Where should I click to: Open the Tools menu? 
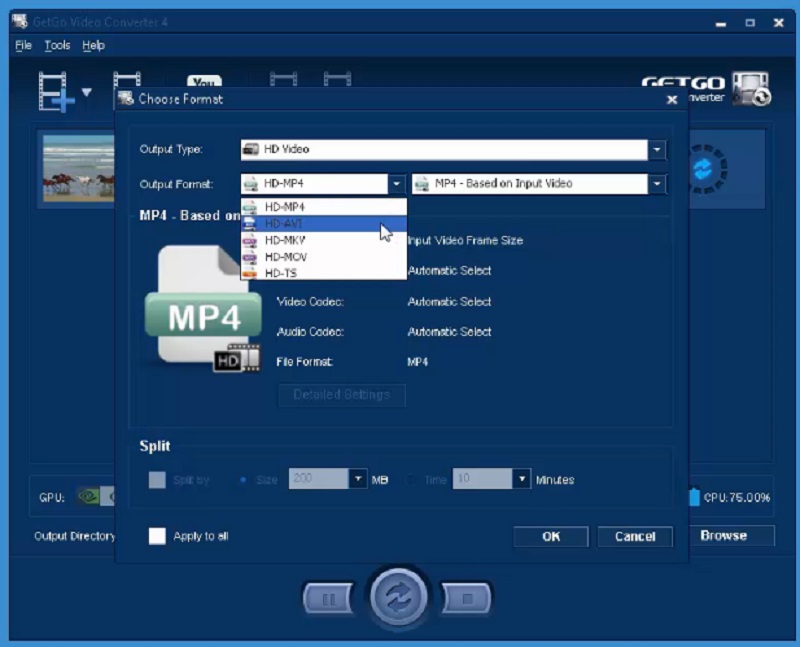(57, 45)
